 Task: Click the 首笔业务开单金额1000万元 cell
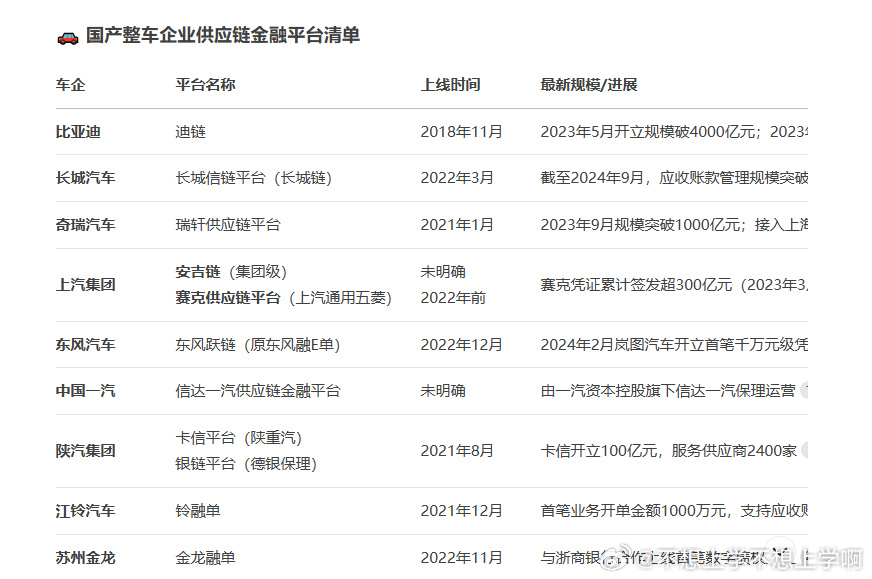pos(674,511)
